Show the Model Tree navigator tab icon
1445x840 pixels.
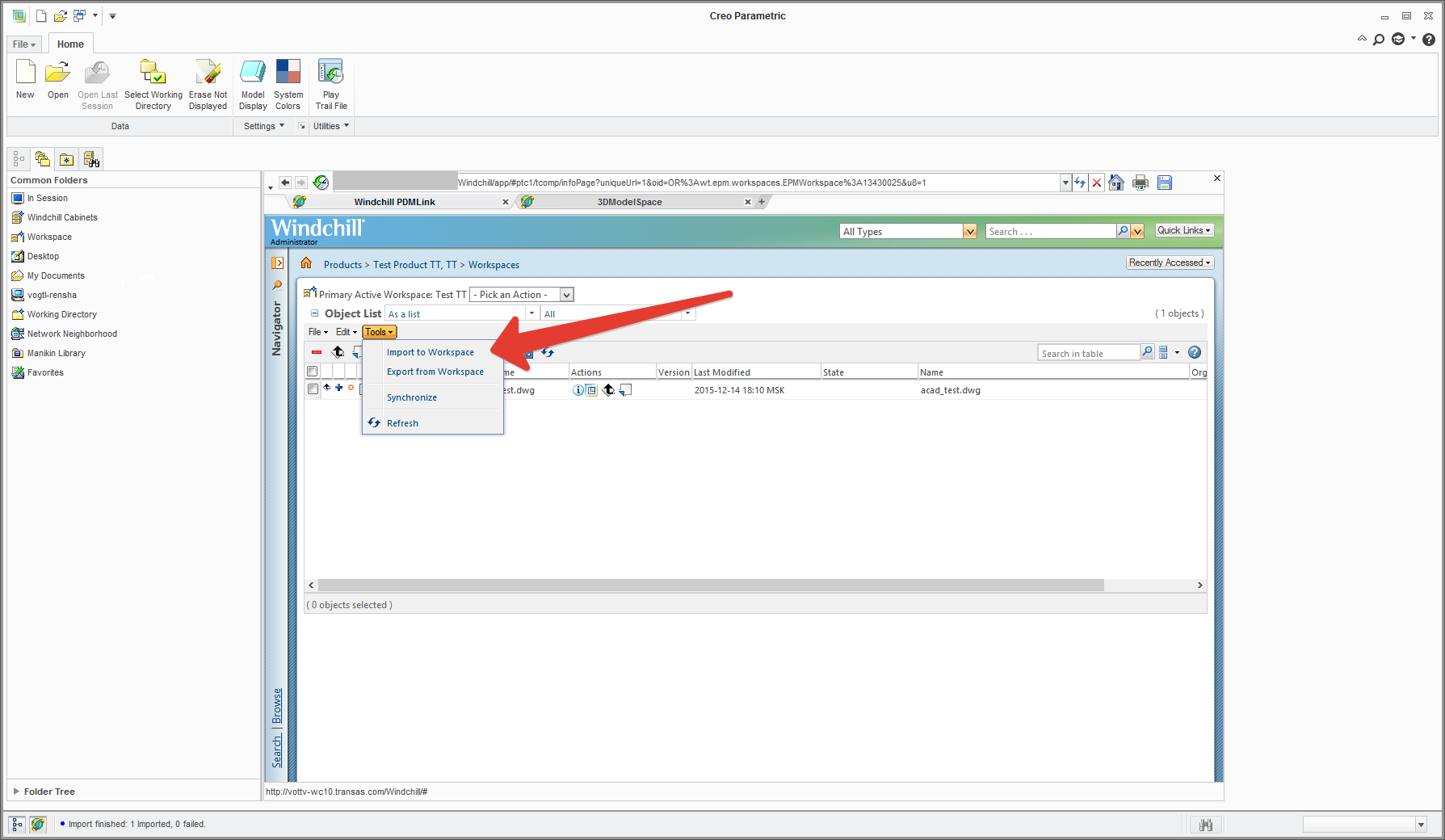(19, 159)
